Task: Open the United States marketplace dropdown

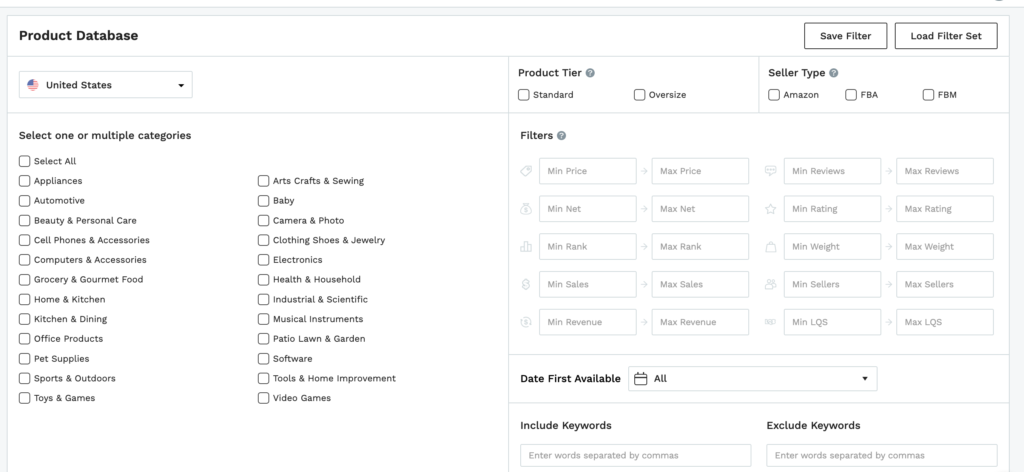Action: (x=106, y=85)
